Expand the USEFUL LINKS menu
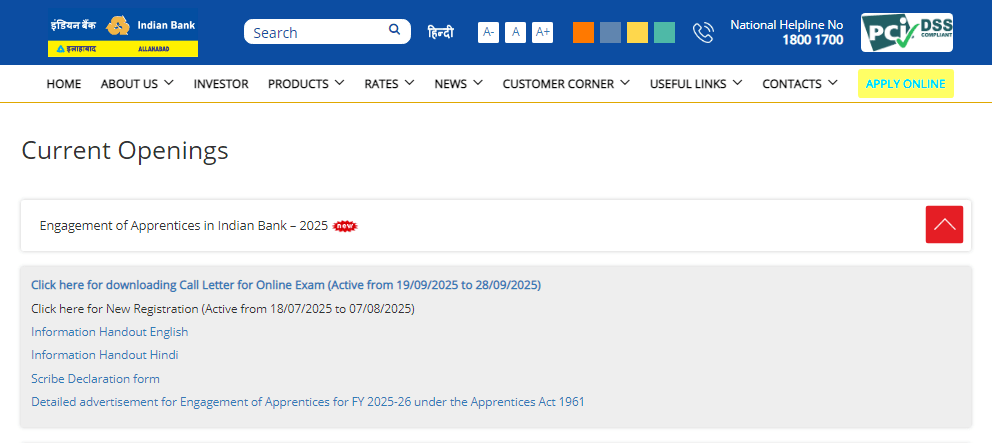The width and height of the screenshot is (992, 443). [697, 84]
